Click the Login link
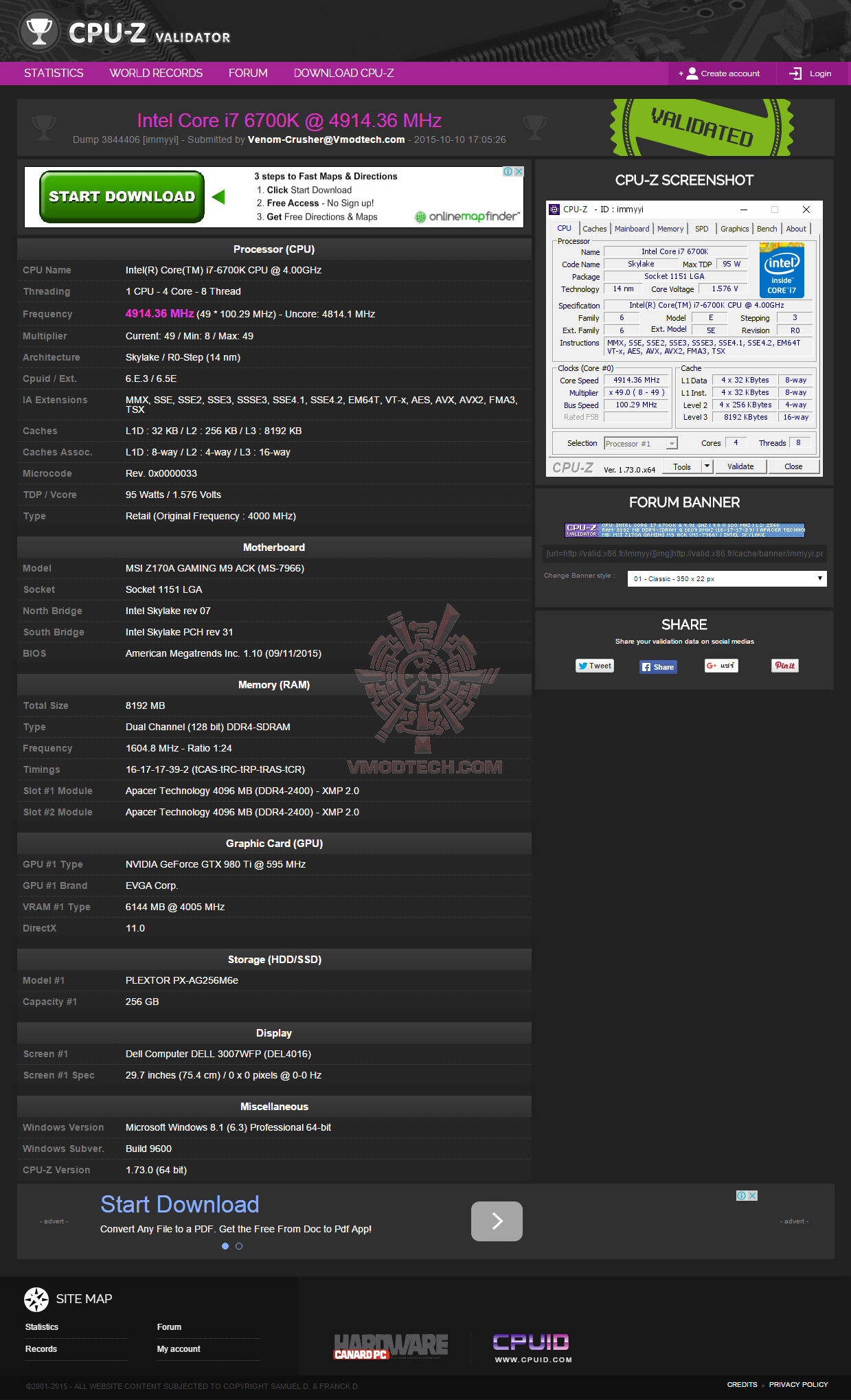This screenshot has width=851, height=1400. 820,74
